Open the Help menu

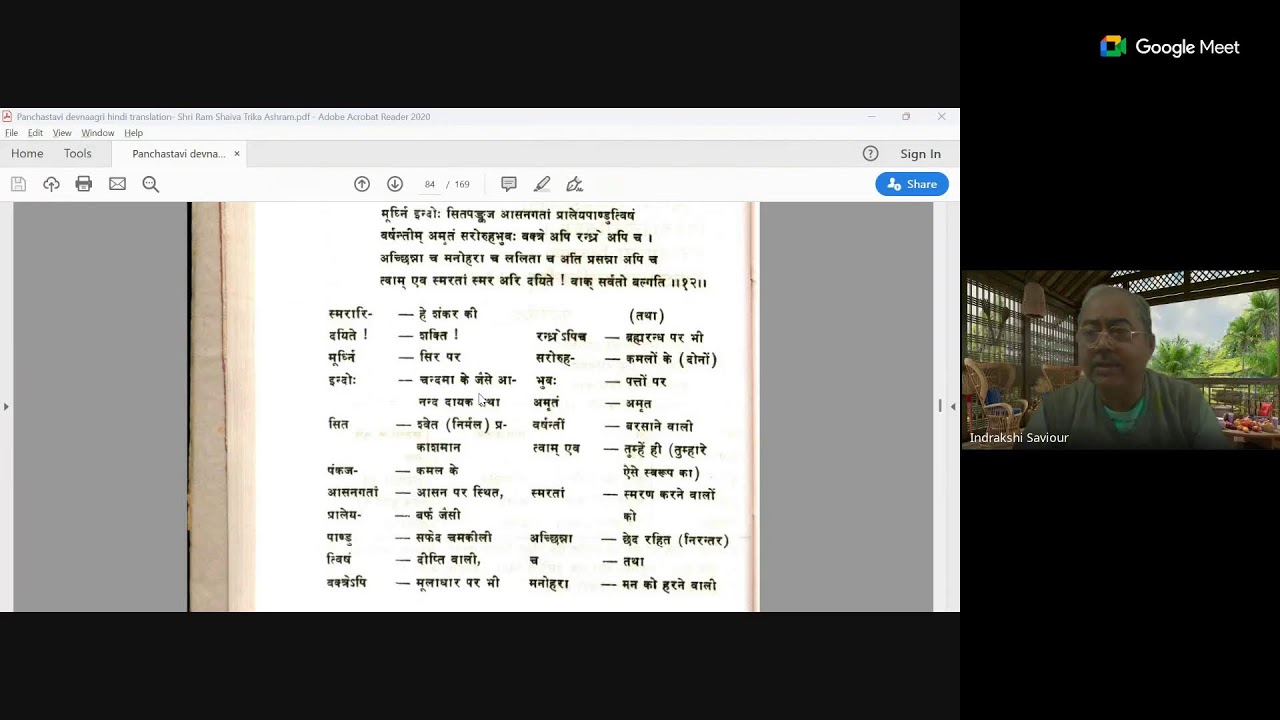click(x=134, y=133)
